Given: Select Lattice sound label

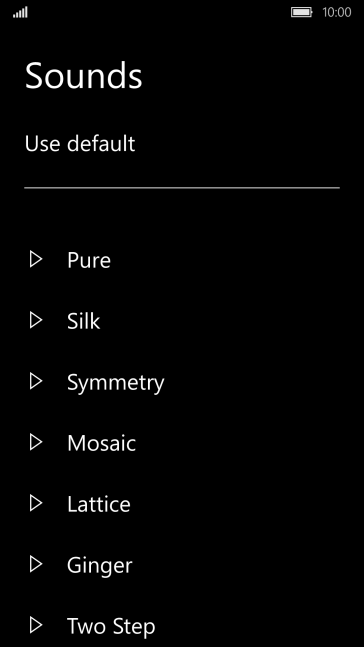Looking at the screenshot, I should point(99,504).
